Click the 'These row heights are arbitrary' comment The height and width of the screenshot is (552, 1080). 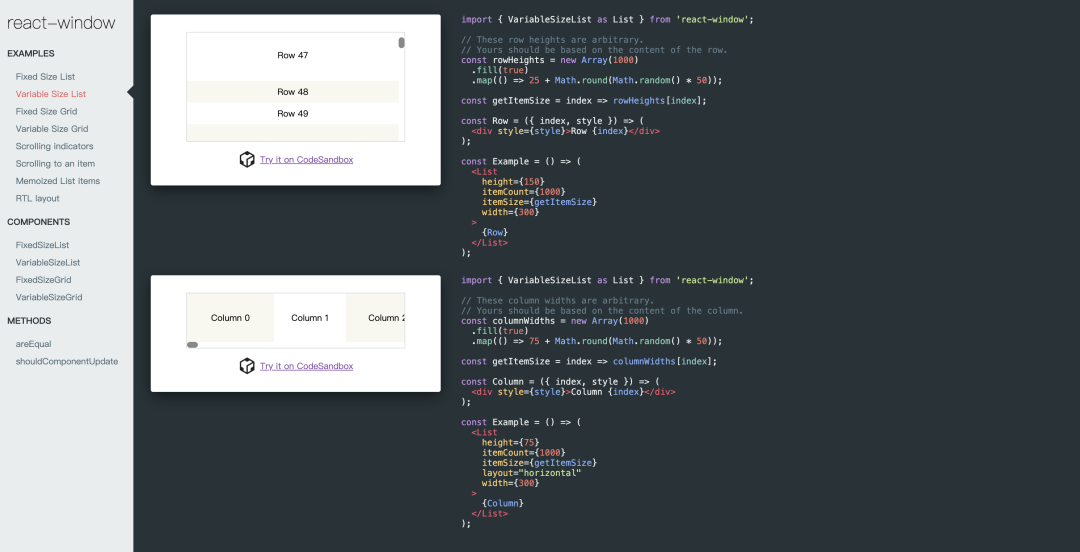(x=552, y=40)
